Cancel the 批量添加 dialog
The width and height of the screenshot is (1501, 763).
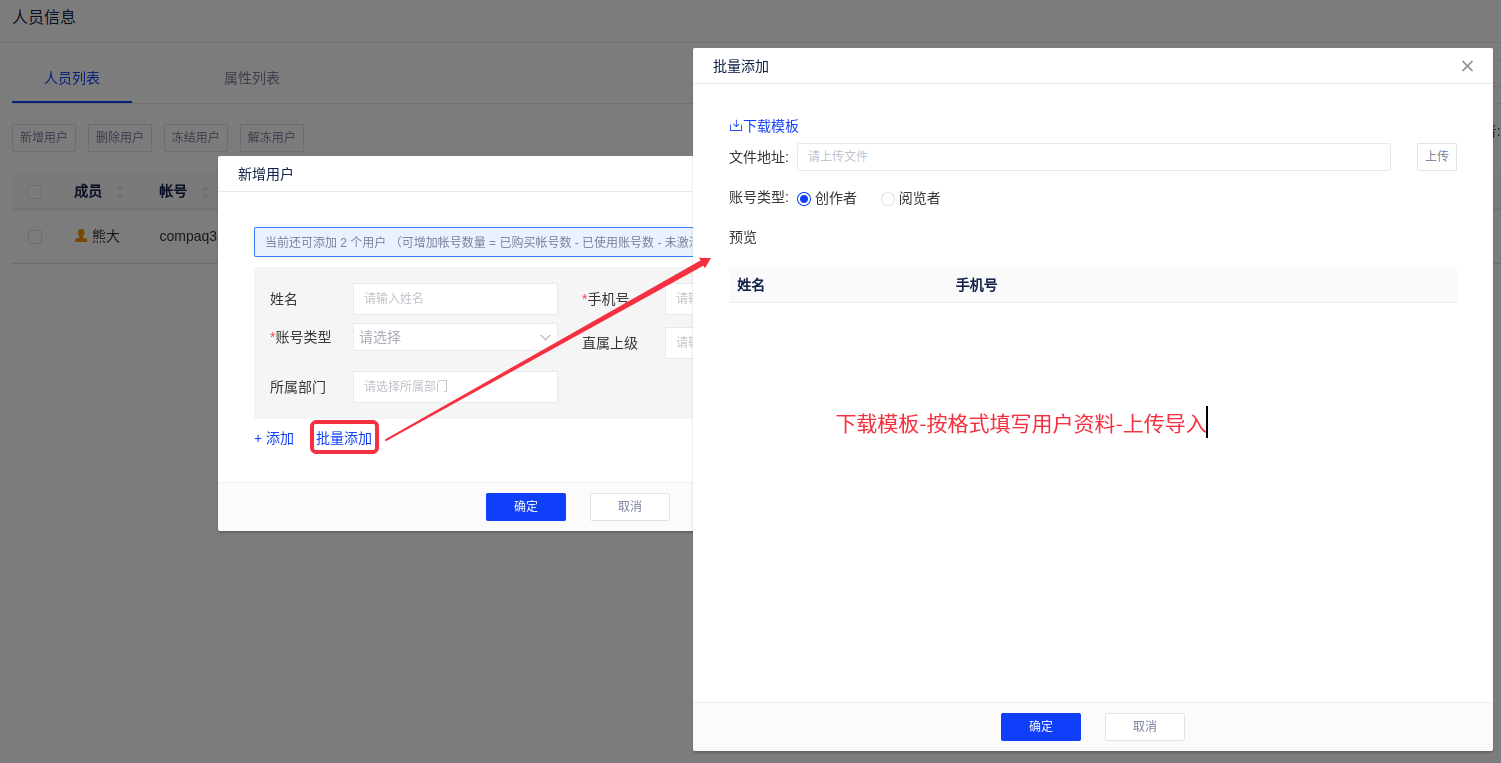pos(1144,727)
